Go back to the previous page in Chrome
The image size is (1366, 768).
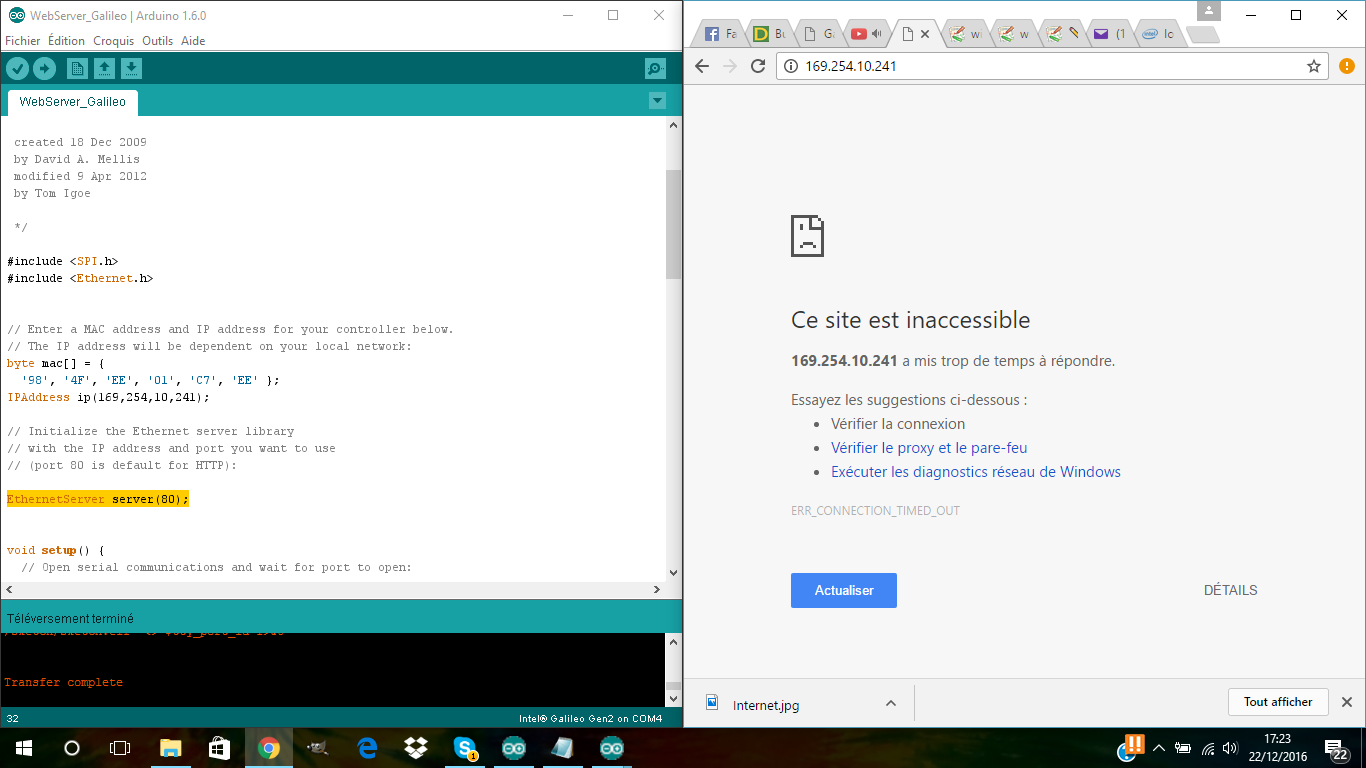click(x=702, y=66)
